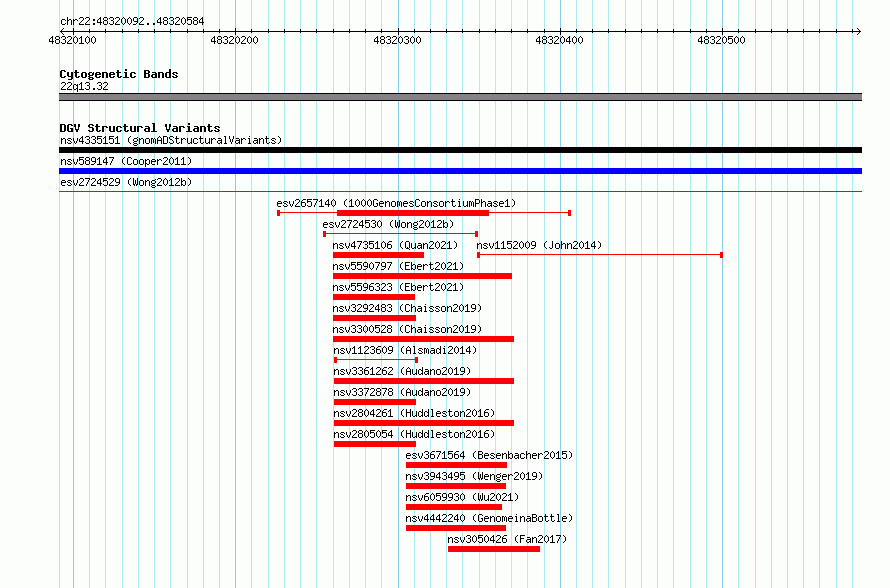Open the nsv3300528 Chaisson2019 label

coord(408,329)
